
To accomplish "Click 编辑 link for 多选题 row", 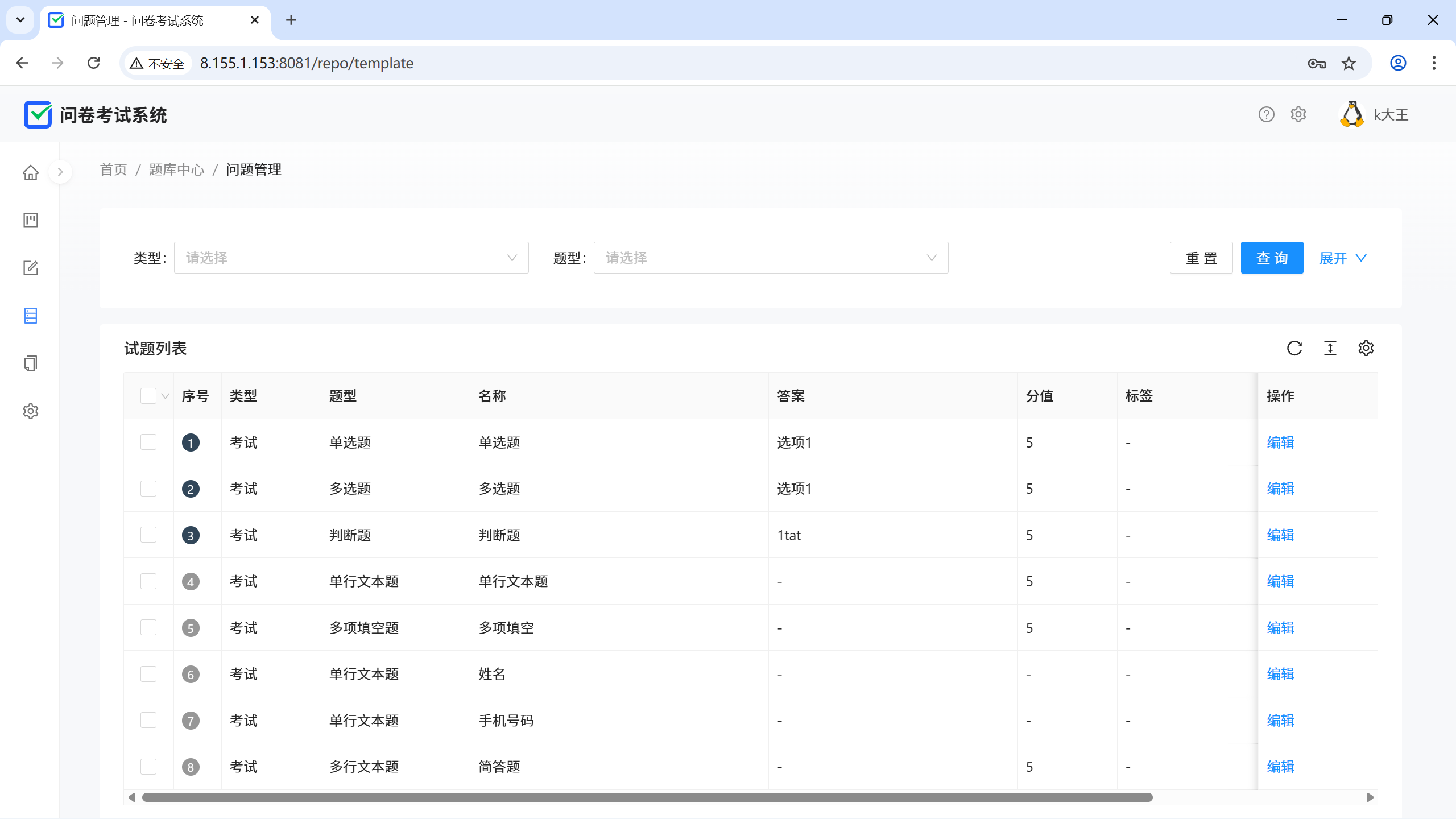I will [x=1280, y=489].
